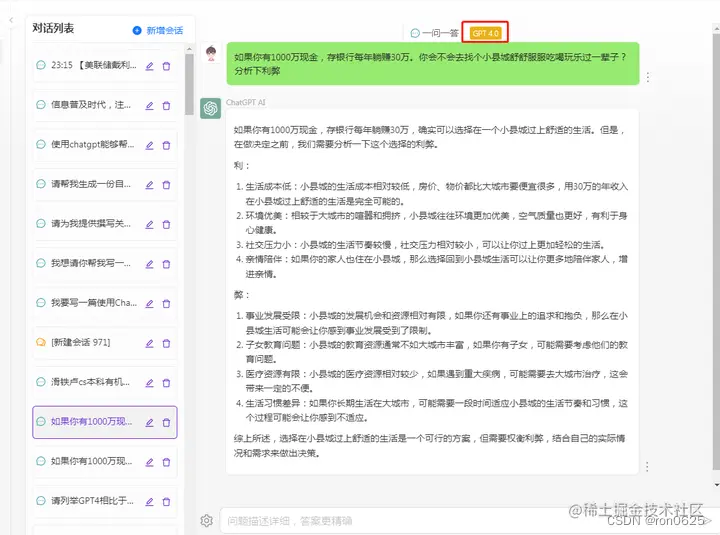Rename the 请帮我生成一份自 conversation
This screenshot has height=535, width=720.
tap(149, 185)
